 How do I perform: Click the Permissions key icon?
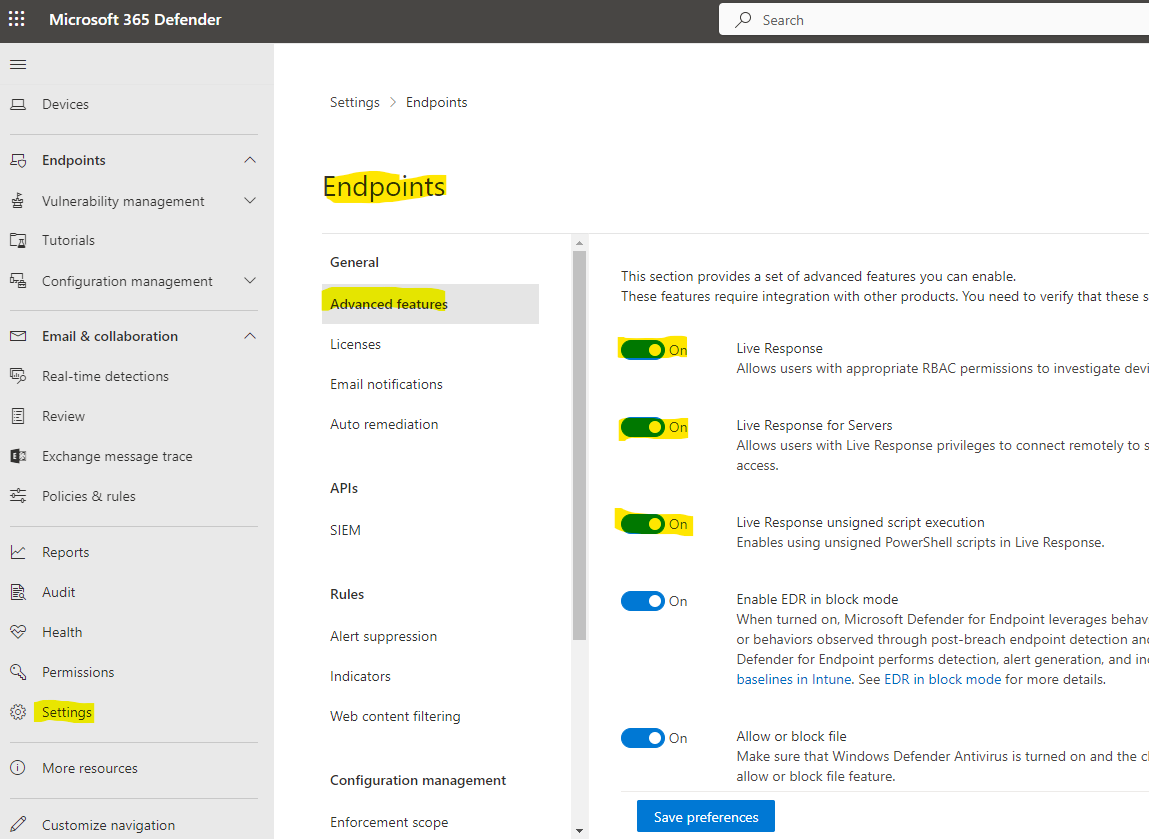pos(18,672)
